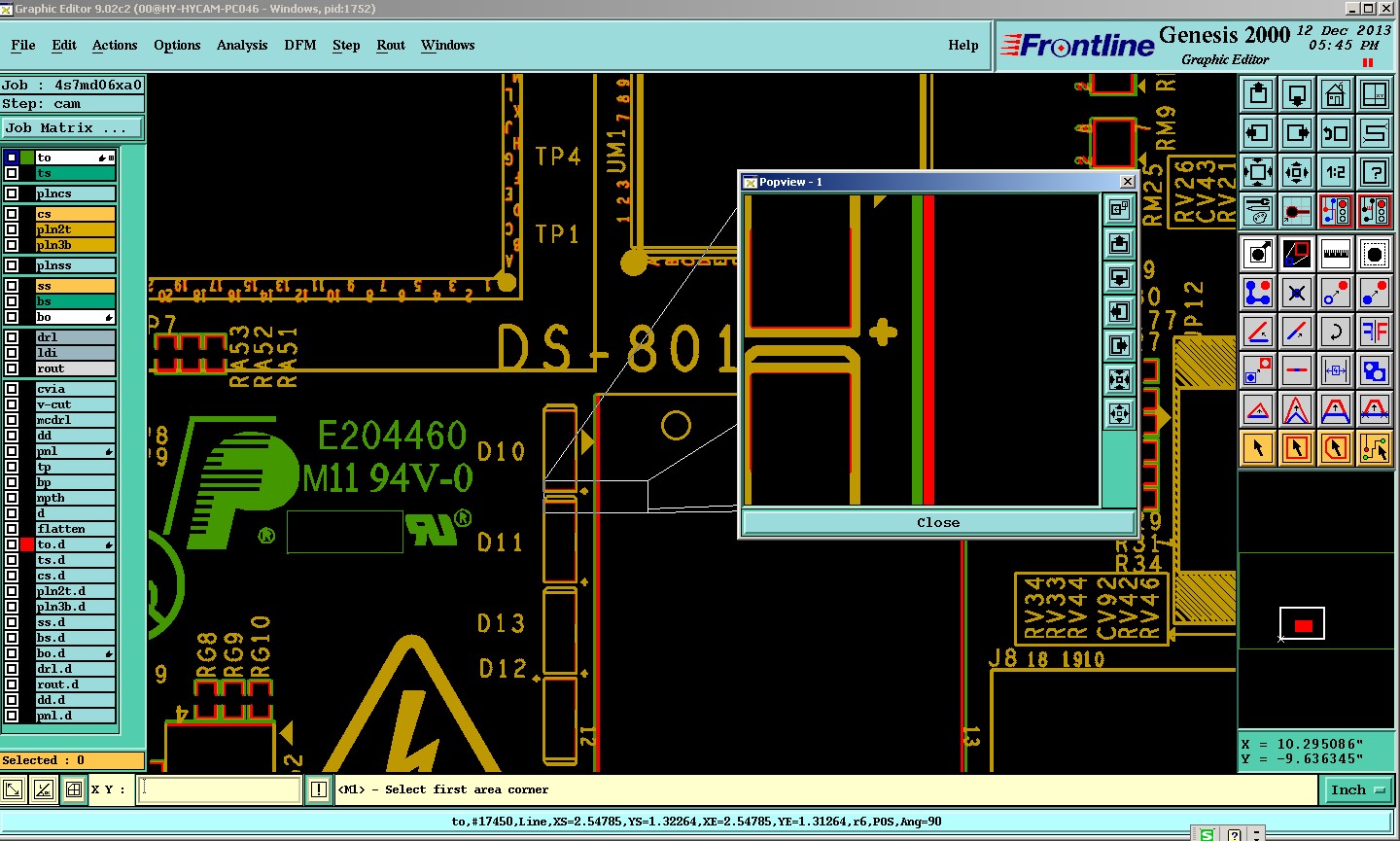Click the pan right icon in main toolbar
The image size is (1400, 841).
(1297, 133)
